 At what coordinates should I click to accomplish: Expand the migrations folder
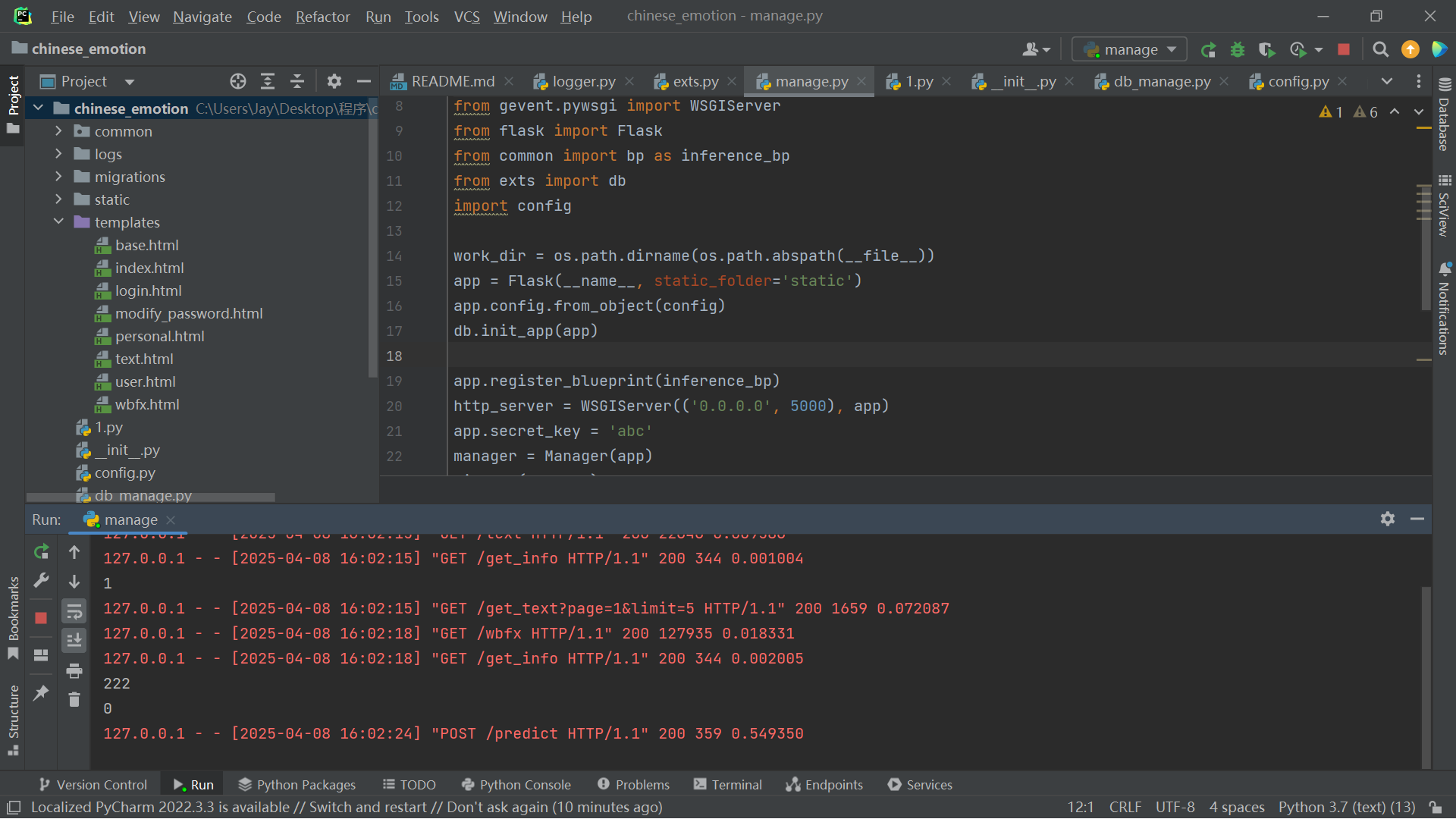pyautogui.click(x=59, y=177)
